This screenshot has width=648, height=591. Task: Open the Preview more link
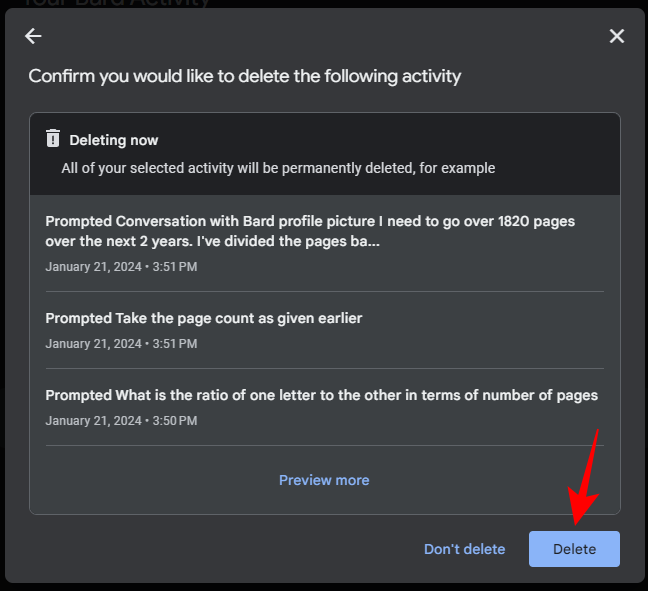pyautogui.click(x=324, y=480)
